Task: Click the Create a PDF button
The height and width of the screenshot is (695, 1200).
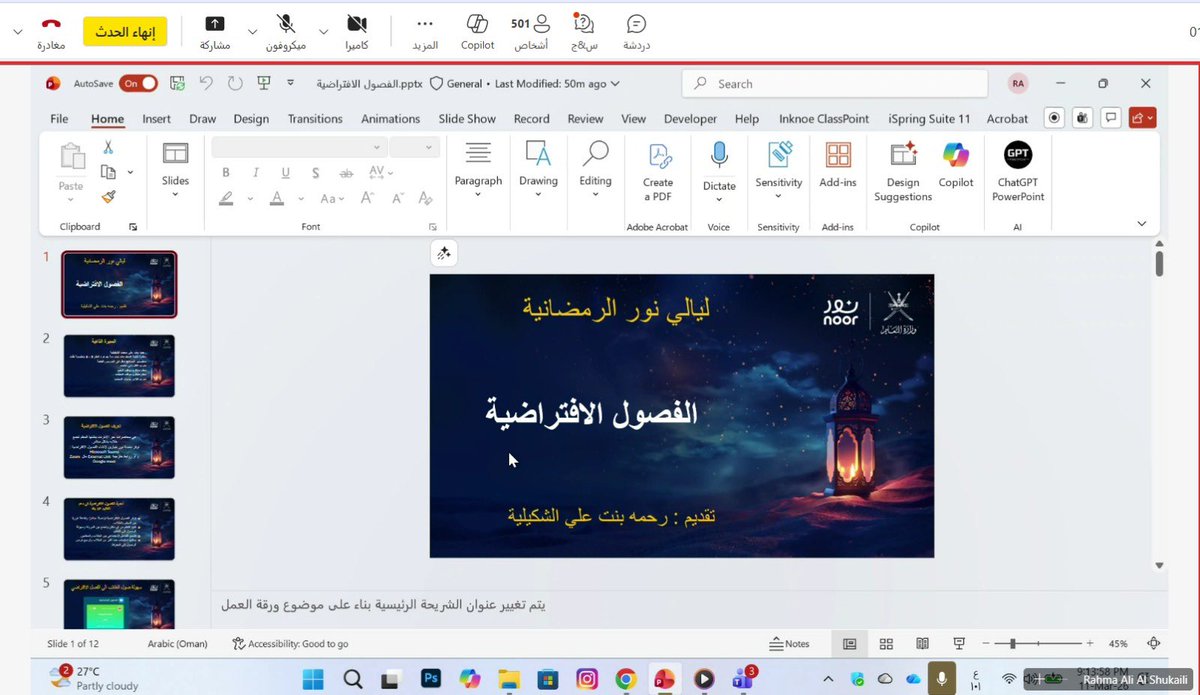Action: coord(658,171)
